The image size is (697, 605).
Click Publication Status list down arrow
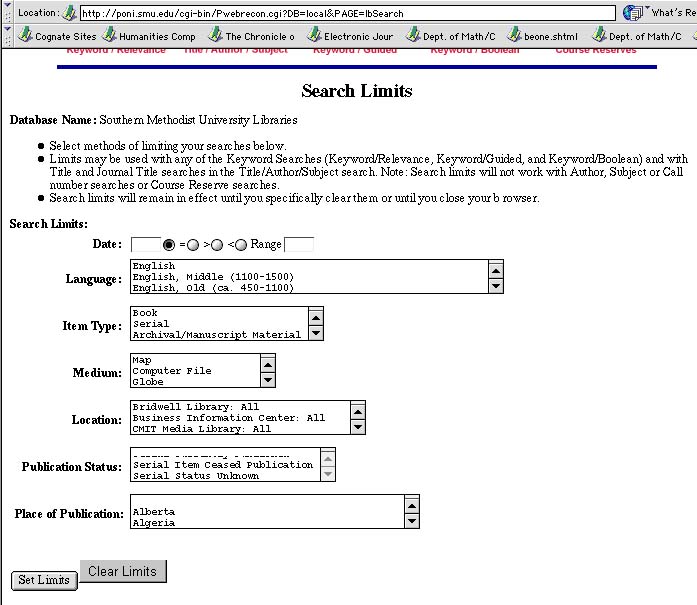click(x=328, y=474)
